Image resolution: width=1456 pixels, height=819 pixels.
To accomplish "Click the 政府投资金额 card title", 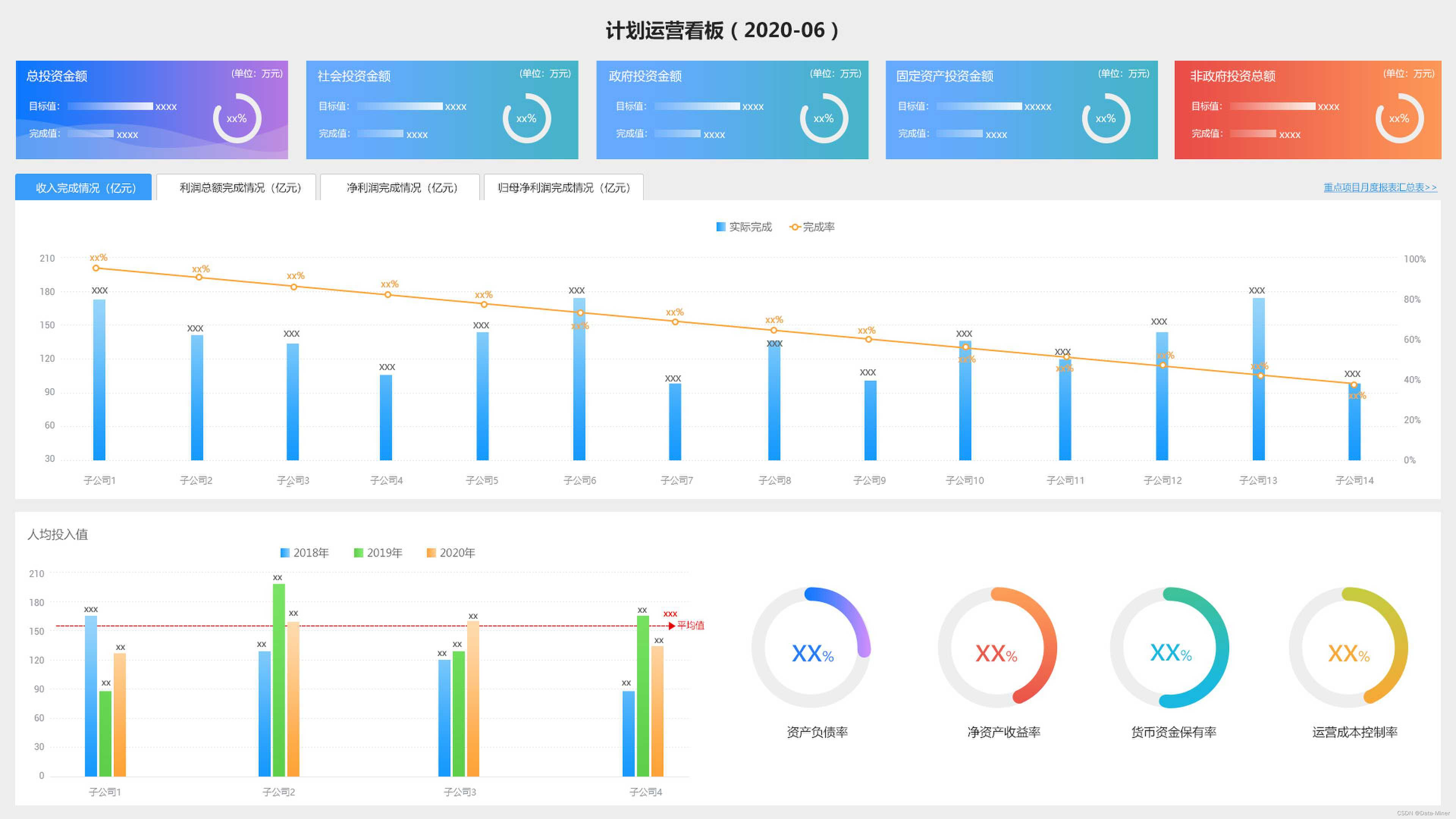I will [645, 76].
